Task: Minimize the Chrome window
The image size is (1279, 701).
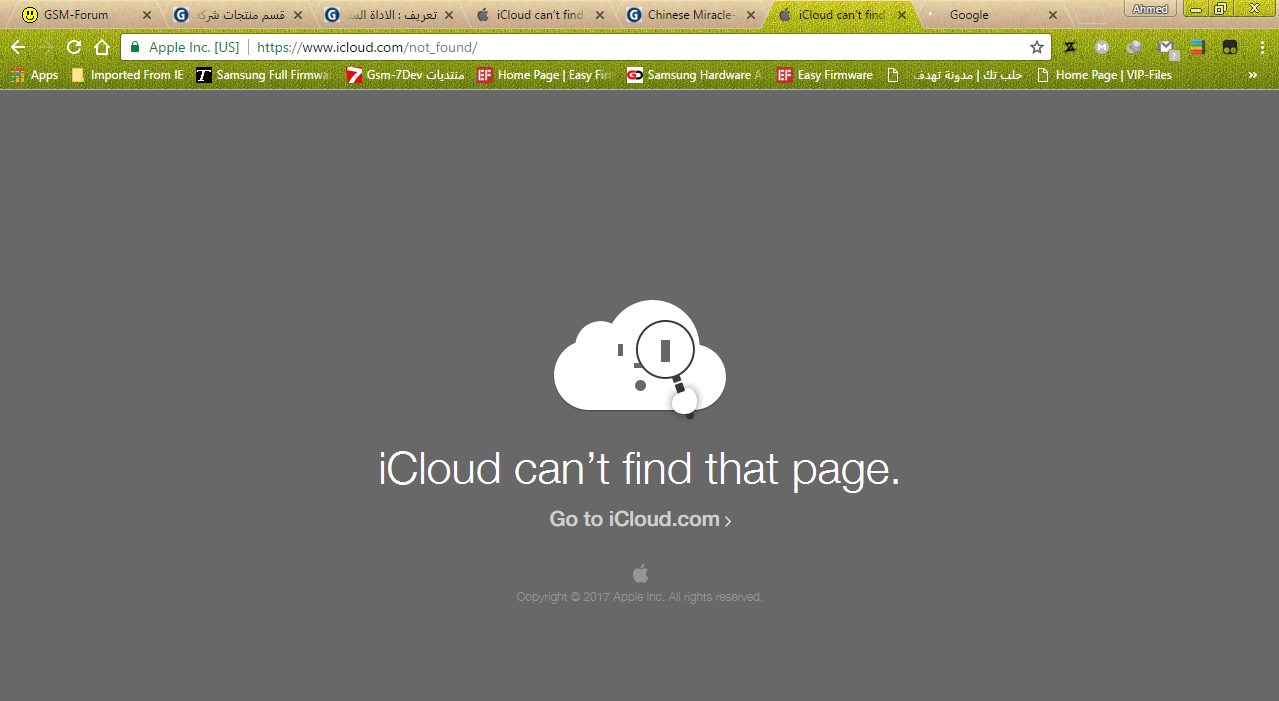Action: pos(1194,8)
